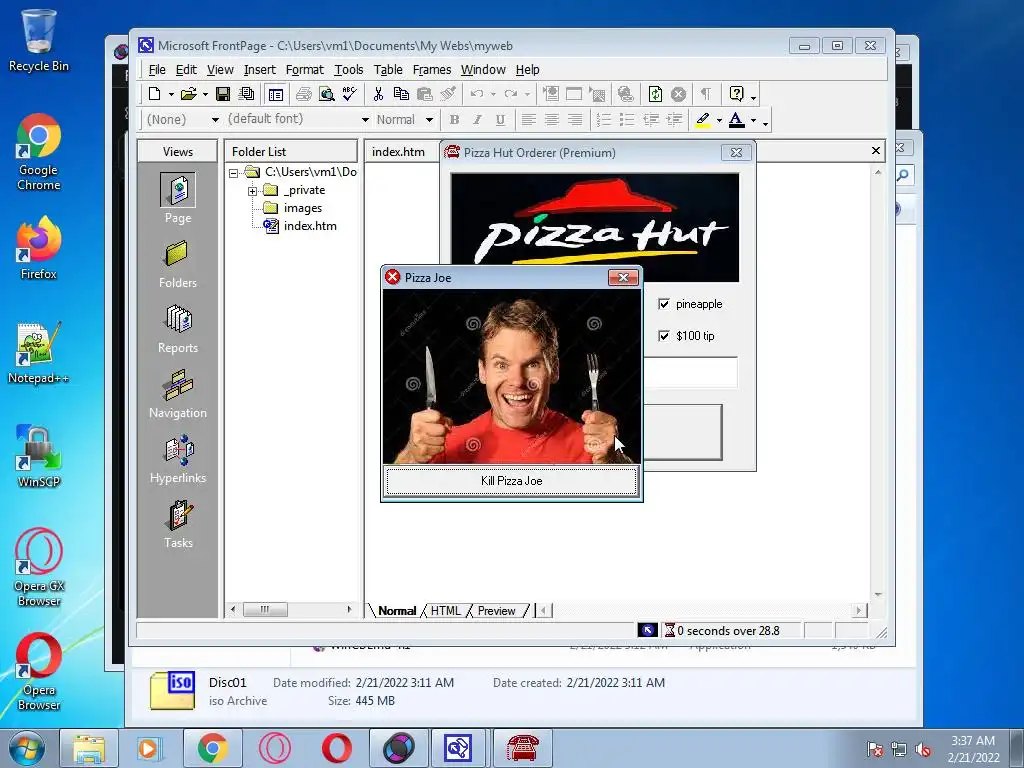Apply the Font Color swatch

pos(737,120)
